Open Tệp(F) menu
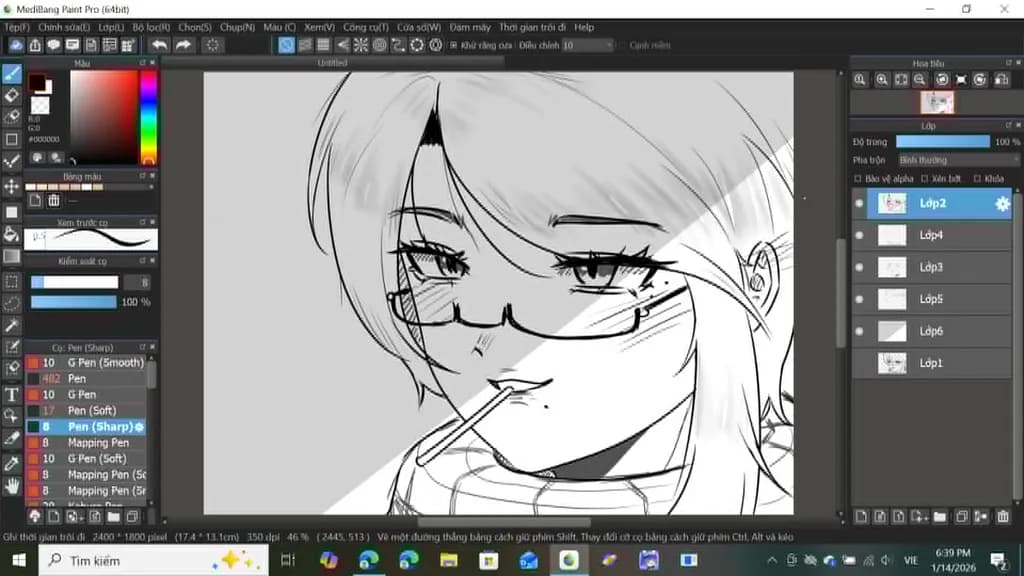The width and height of the screenshot is (1024, 576). click(x=16, y=27)
